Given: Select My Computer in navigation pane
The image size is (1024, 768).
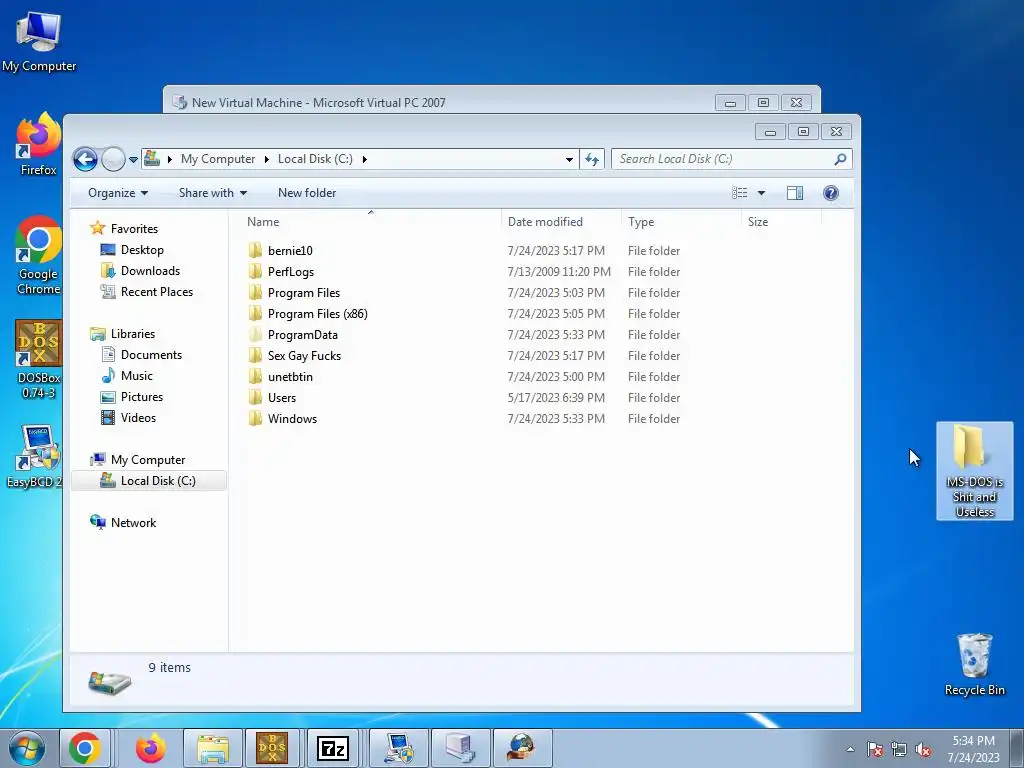Looking at the screenshot, I should tap(148, 460).
